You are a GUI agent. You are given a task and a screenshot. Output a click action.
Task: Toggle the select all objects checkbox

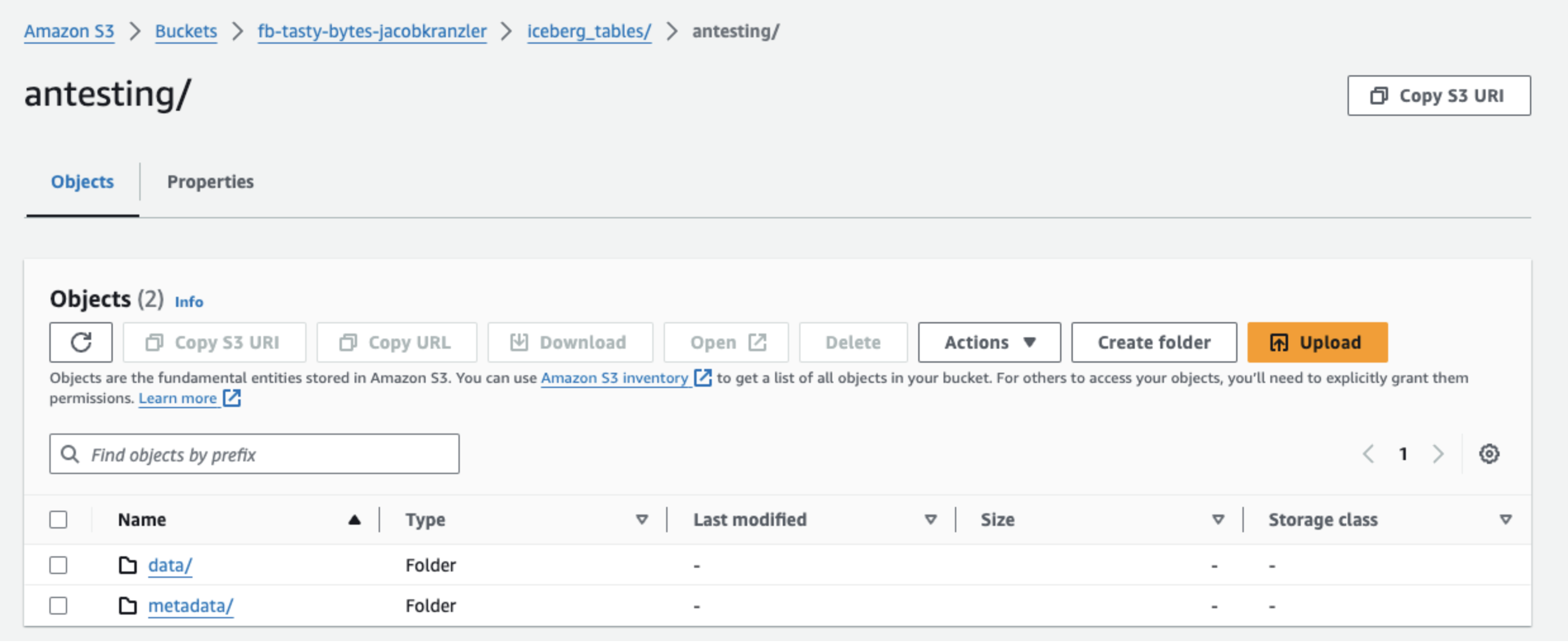58,520
